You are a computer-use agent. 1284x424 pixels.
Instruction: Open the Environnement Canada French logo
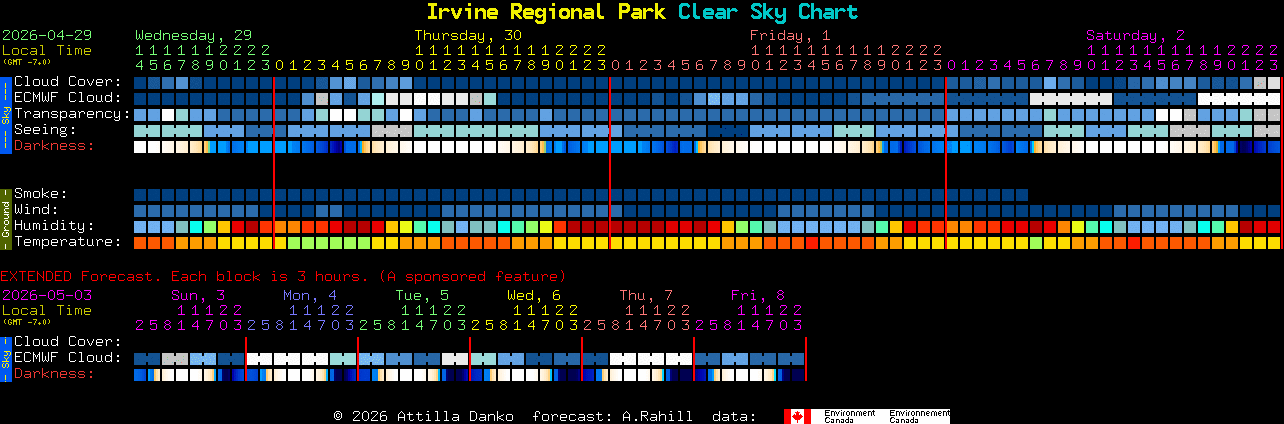point(919,416)
